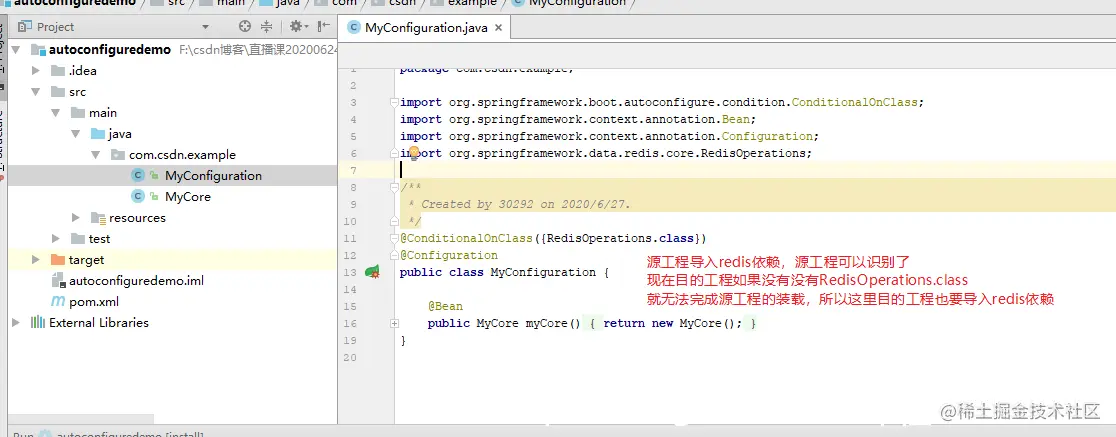Click breadcrumb src in navigation bar
Screen dimensions: 1116x437
click(177, 3)
